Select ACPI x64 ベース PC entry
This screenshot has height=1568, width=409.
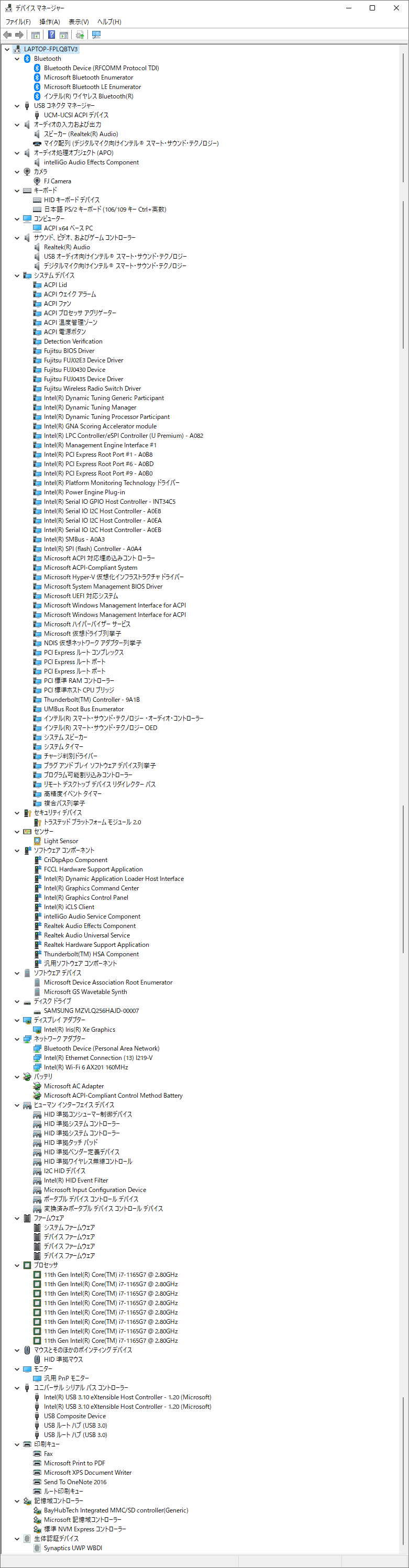68,228
